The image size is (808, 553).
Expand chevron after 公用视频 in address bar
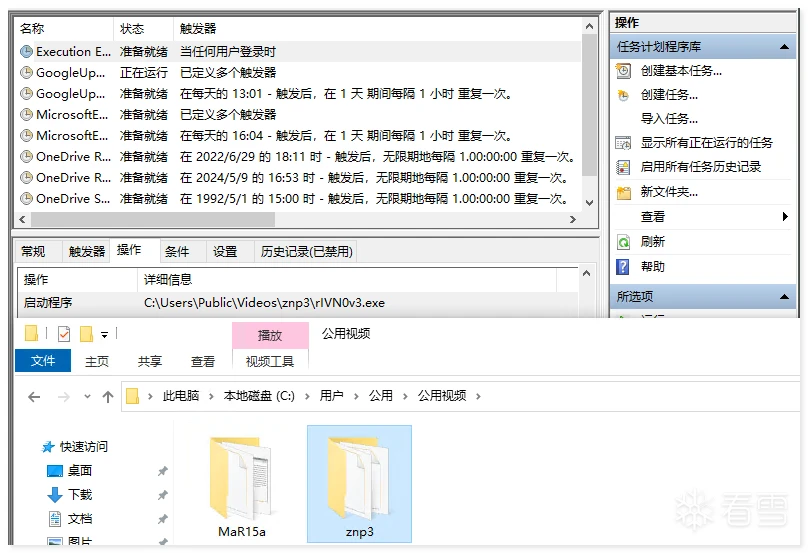[479, 396]
